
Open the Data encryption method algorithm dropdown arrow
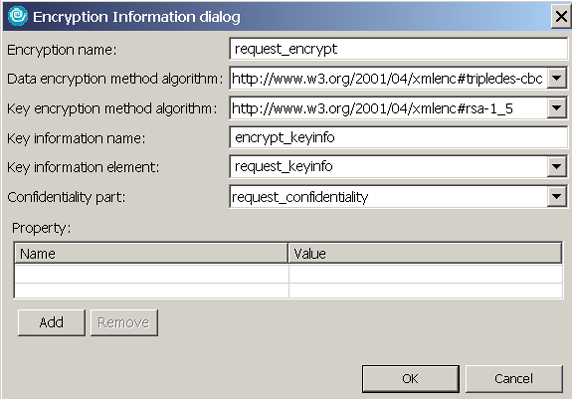(556, 78)
